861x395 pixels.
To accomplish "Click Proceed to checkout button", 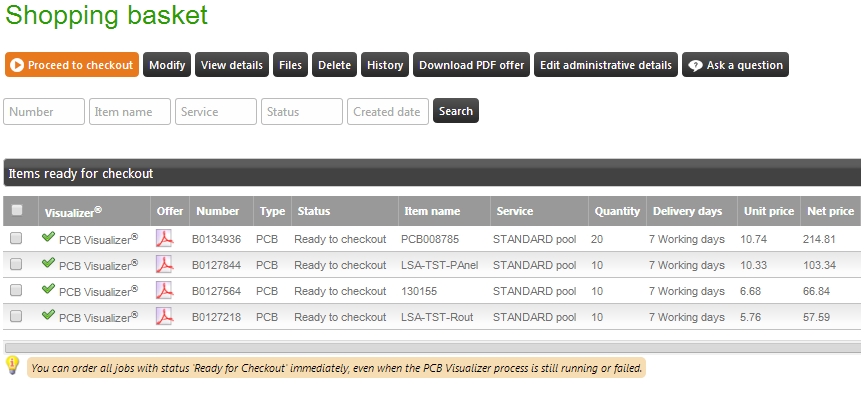I will click(72, 65).
